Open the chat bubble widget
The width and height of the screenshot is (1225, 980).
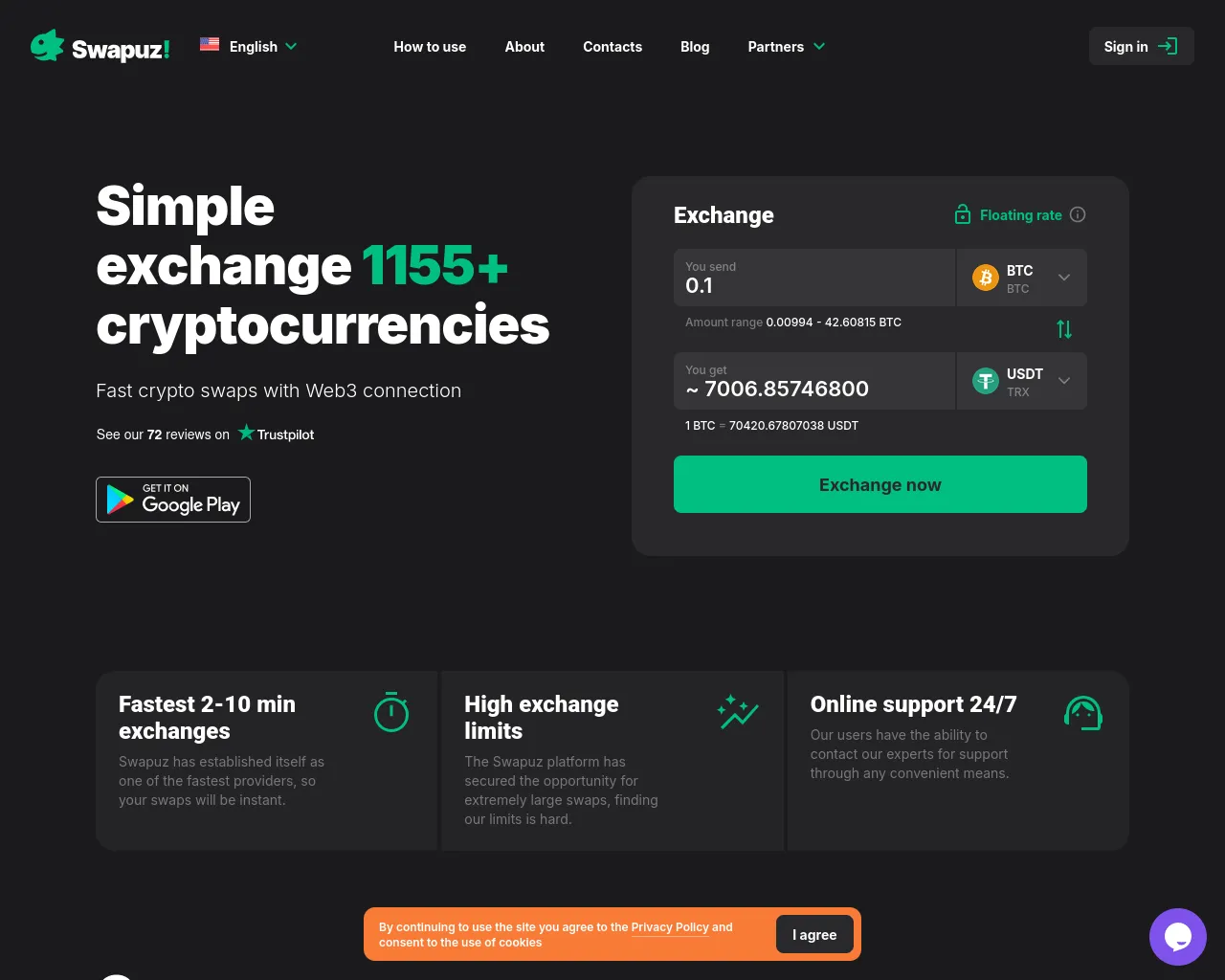(x=1178, y=937)
